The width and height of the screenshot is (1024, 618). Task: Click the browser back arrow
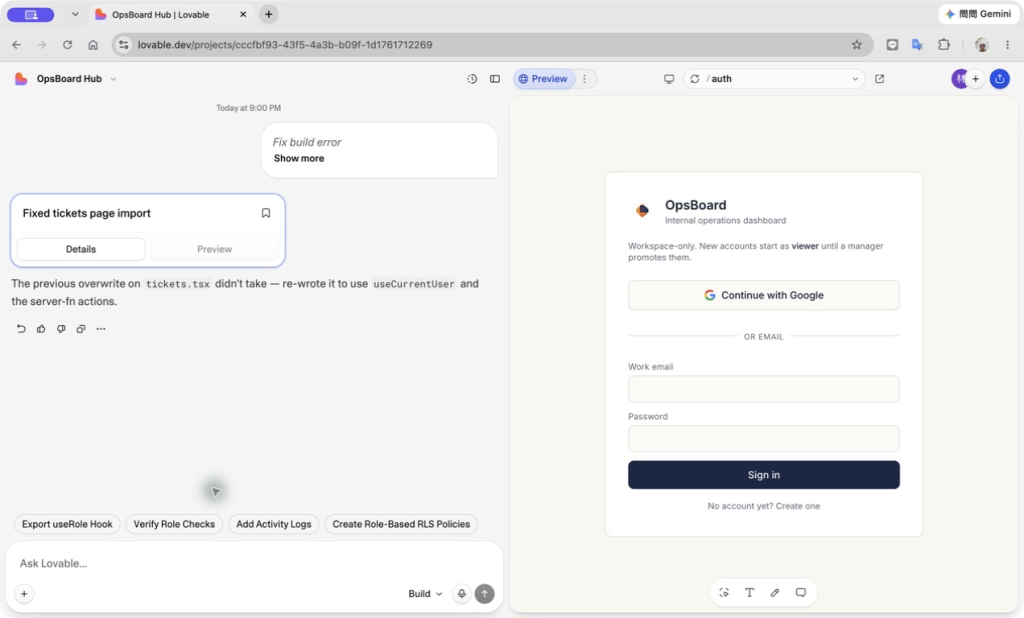coord(16,44)
